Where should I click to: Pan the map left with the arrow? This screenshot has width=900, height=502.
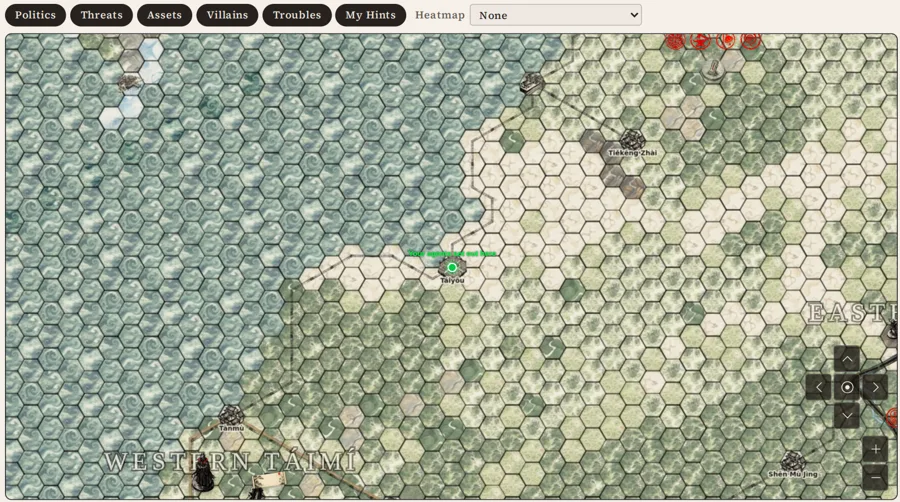(x=819, y=388)
